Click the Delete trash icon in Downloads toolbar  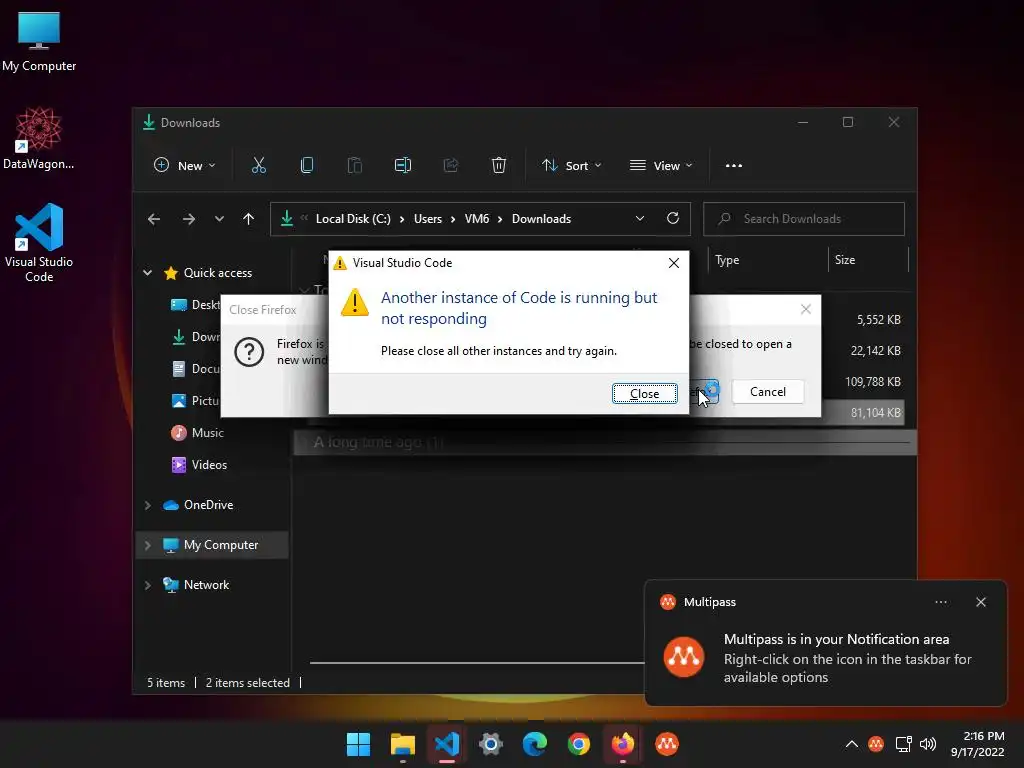(498, 165)
